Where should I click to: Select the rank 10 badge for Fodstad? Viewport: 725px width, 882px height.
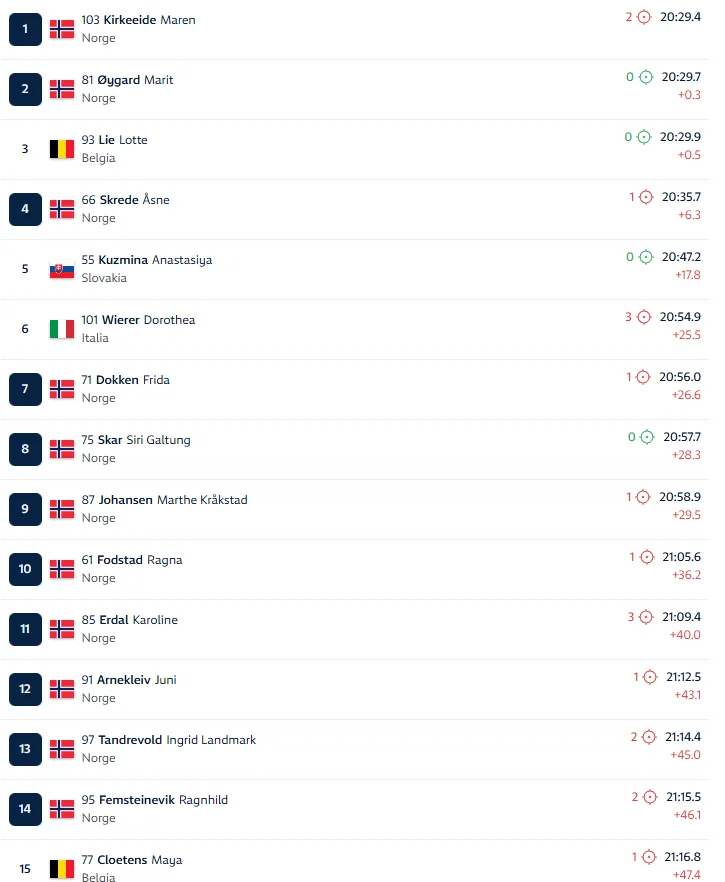(25, 569)
